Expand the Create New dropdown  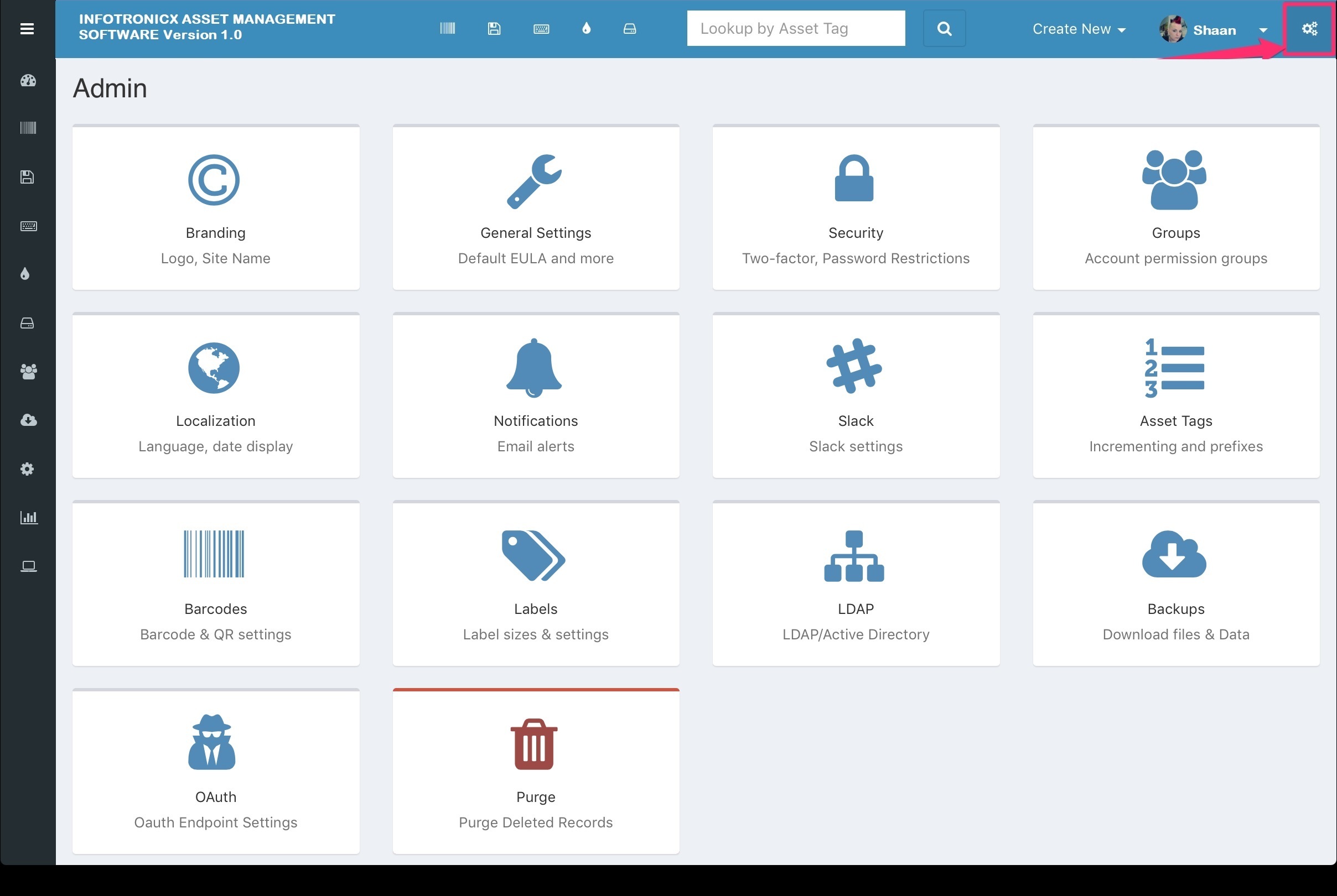click(1078, 28)
